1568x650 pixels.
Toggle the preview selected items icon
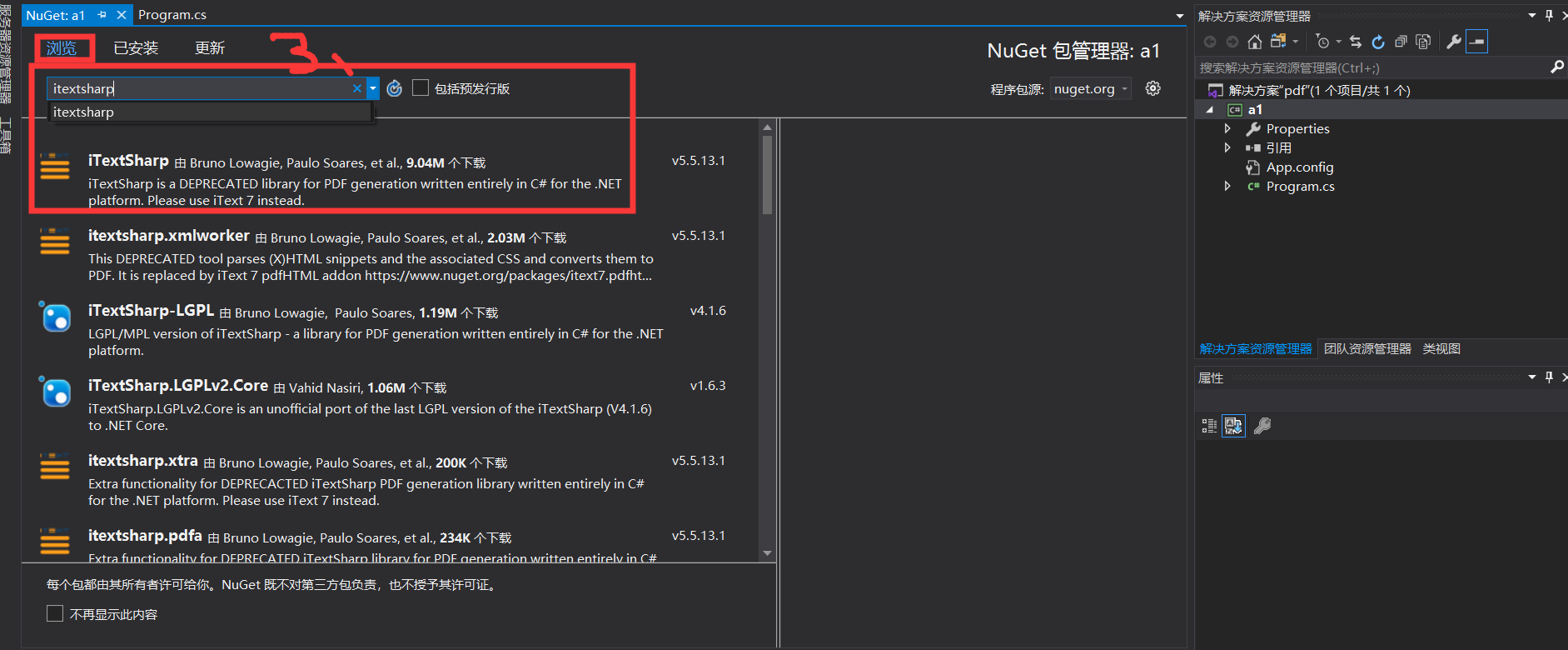pyautogui.click(x=1476, y=42)
